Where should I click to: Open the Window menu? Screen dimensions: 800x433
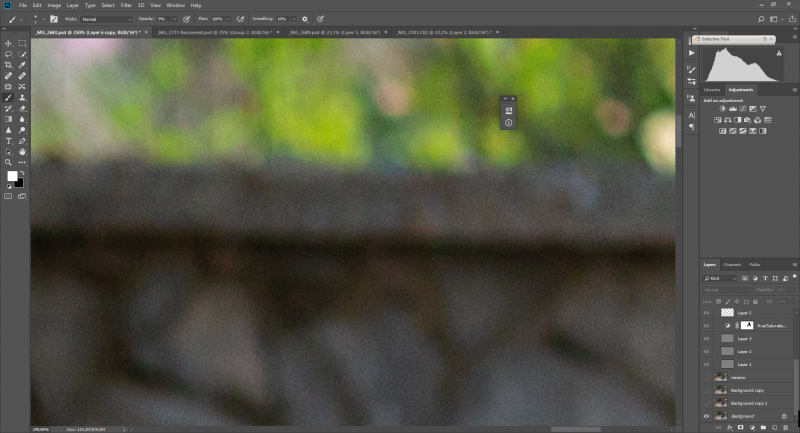[x=176, y=5]
